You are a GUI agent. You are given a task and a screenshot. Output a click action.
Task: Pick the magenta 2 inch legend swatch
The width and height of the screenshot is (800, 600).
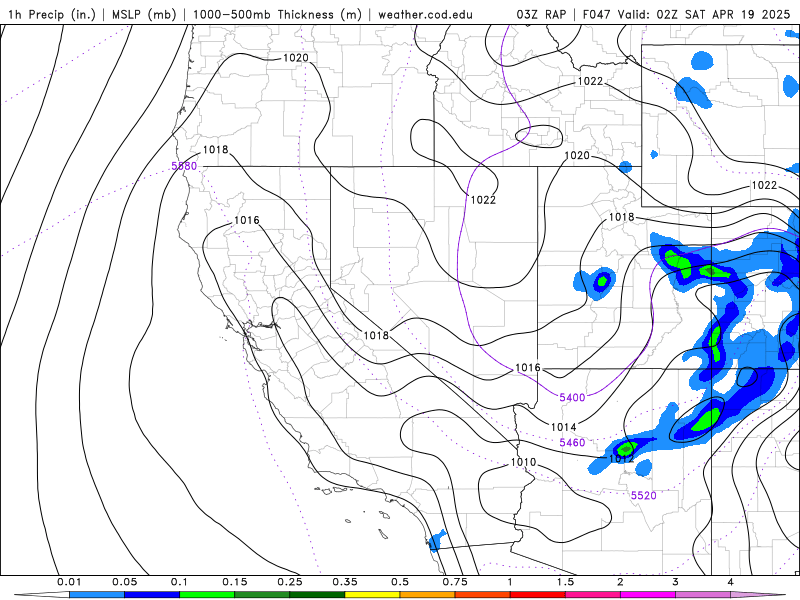[648, 595]
